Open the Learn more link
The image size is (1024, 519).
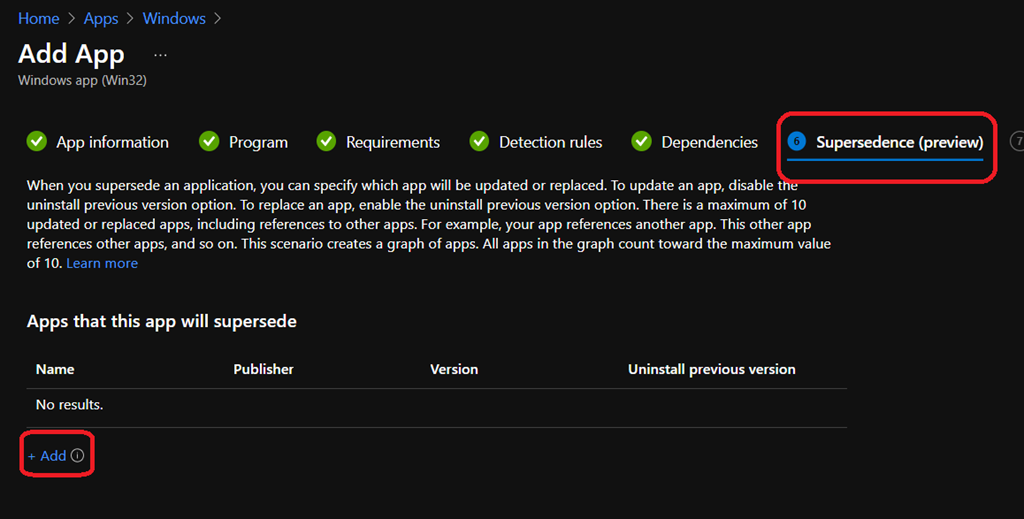click(102, 263)
